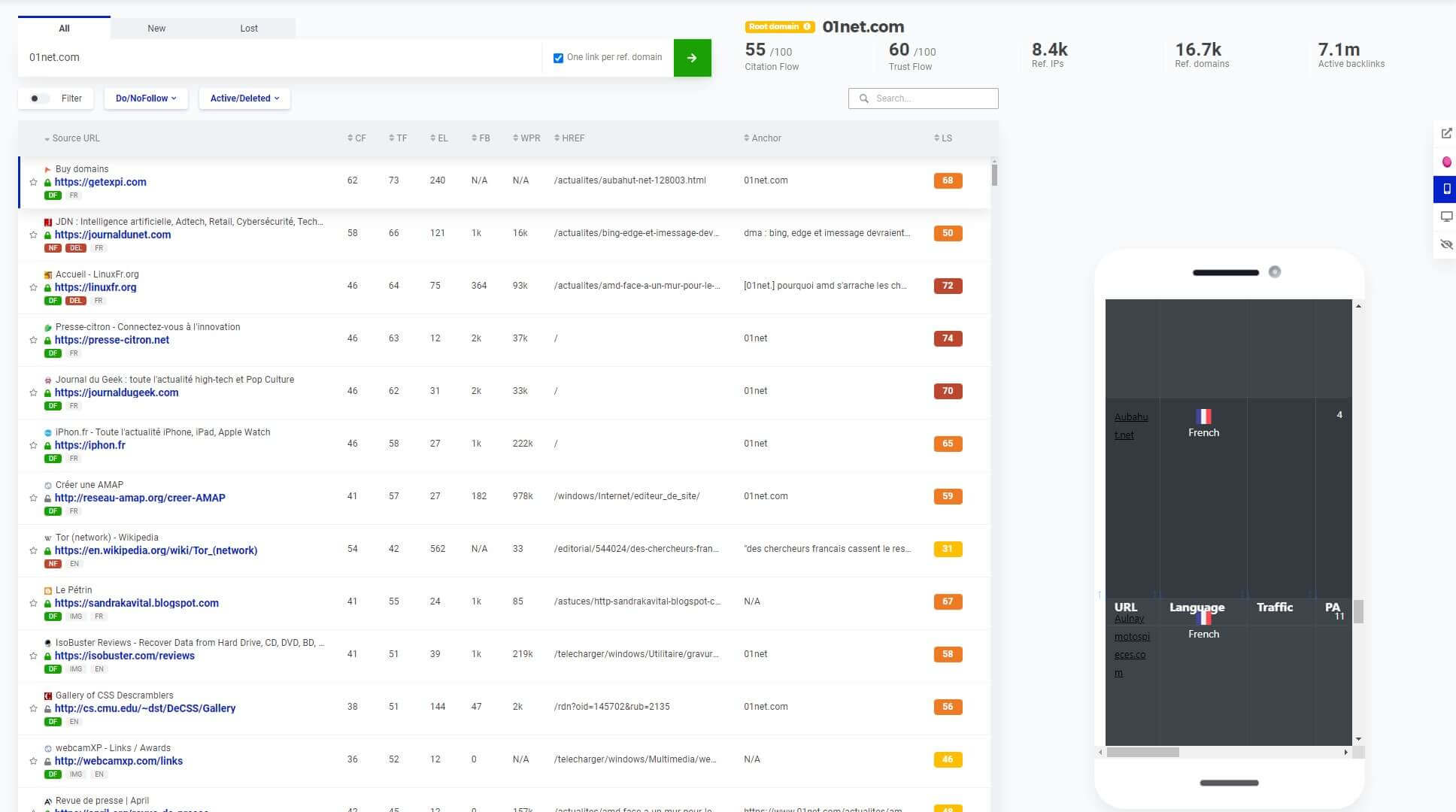This screenshot has height=812, width=1456.
Task: Open the journaldunet.com backlink URL
Action: [113, 235]
